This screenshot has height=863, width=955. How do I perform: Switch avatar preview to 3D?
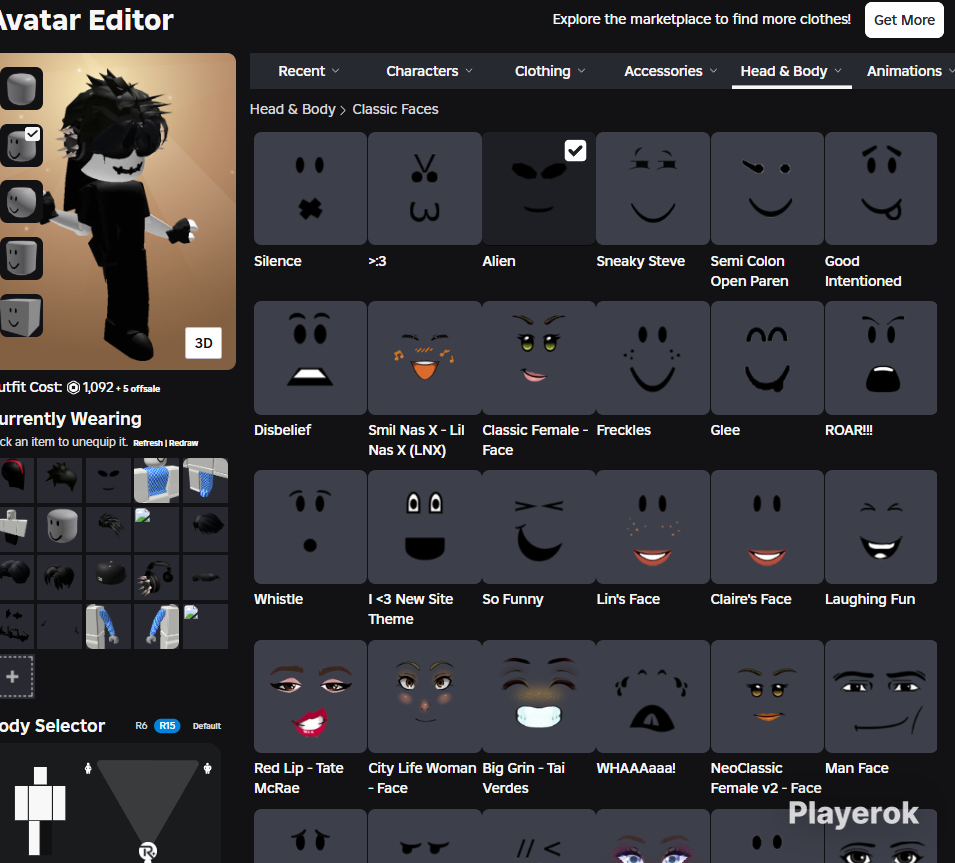tap(203, 343)
